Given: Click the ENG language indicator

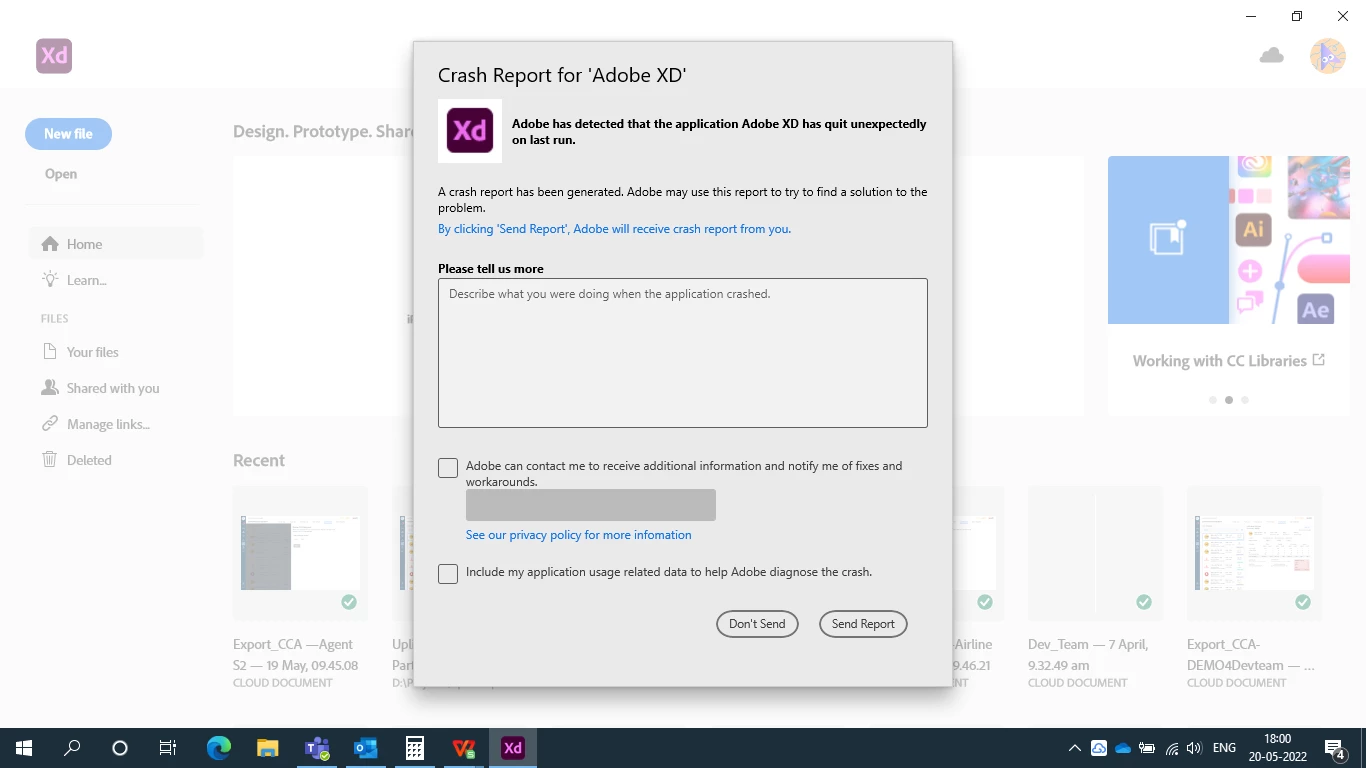Looking at the screenshot, I should tap(1224, 748).
